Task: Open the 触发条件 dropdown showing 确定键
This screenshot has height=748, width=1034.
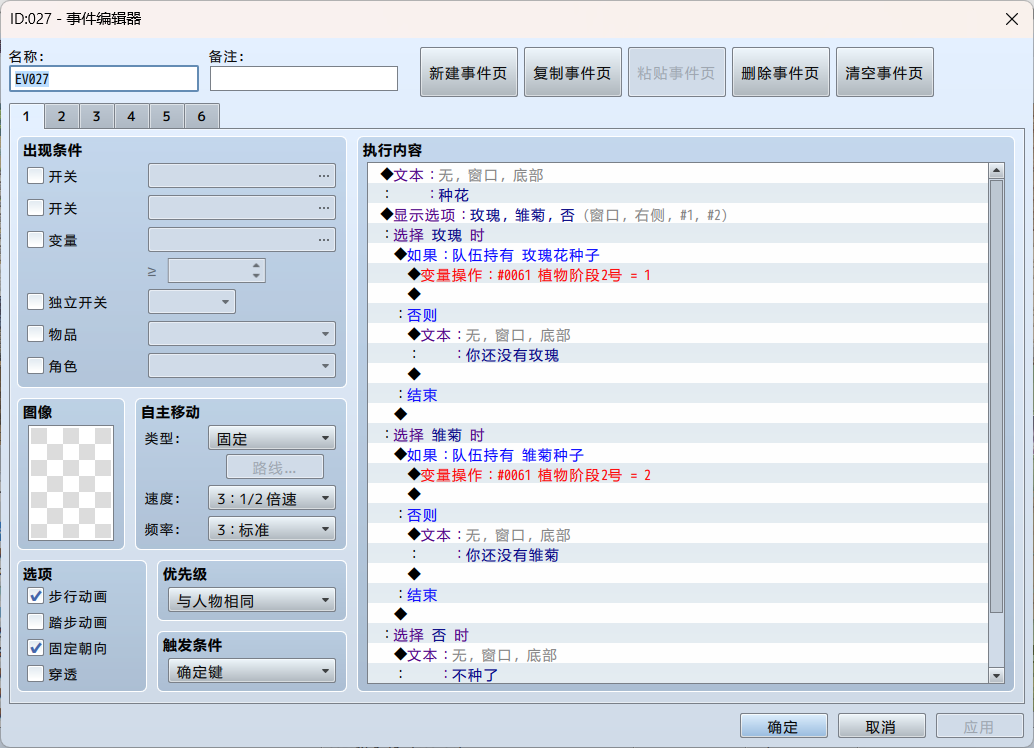Action: point(252,671)
